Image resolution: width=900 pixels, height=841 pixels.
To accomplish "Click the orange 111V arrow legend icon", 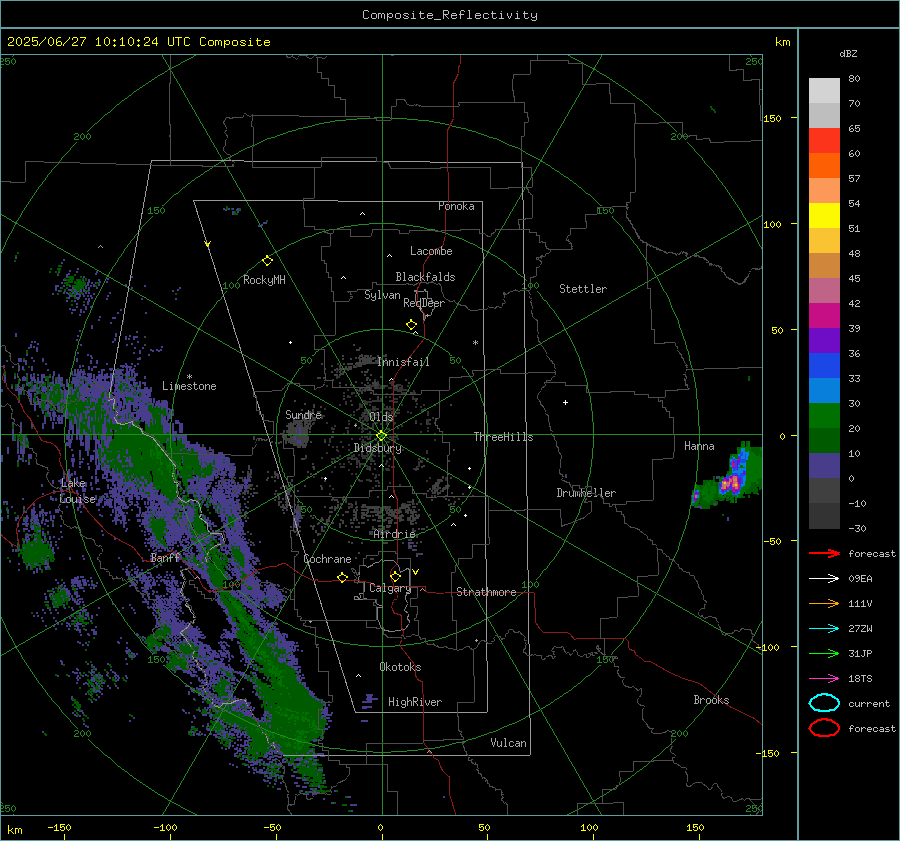I will pyautogui.click(x=824, y=603).
